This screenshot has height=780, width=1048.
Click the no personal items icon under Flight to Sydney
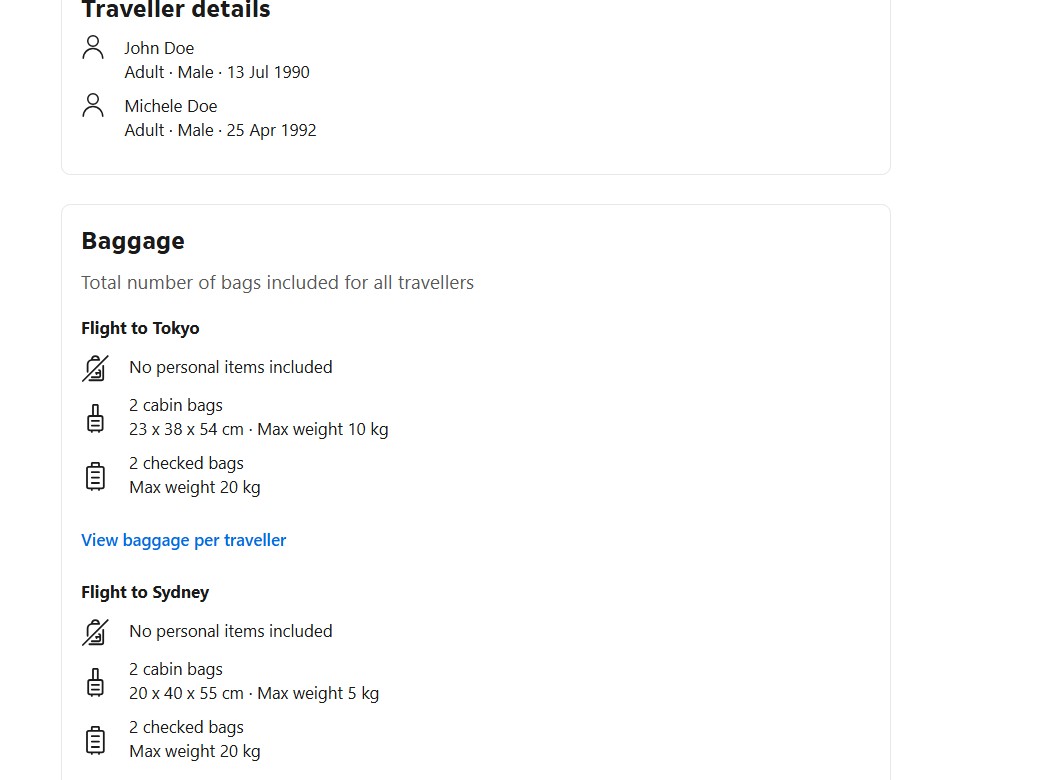tap(95, 632)
